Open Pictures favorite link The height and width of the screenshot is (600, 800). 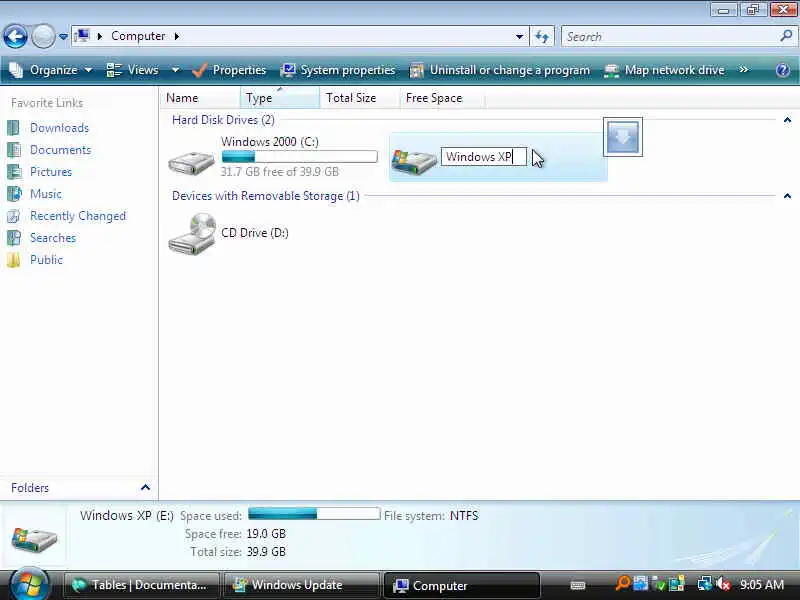click(x=51, y=171)
